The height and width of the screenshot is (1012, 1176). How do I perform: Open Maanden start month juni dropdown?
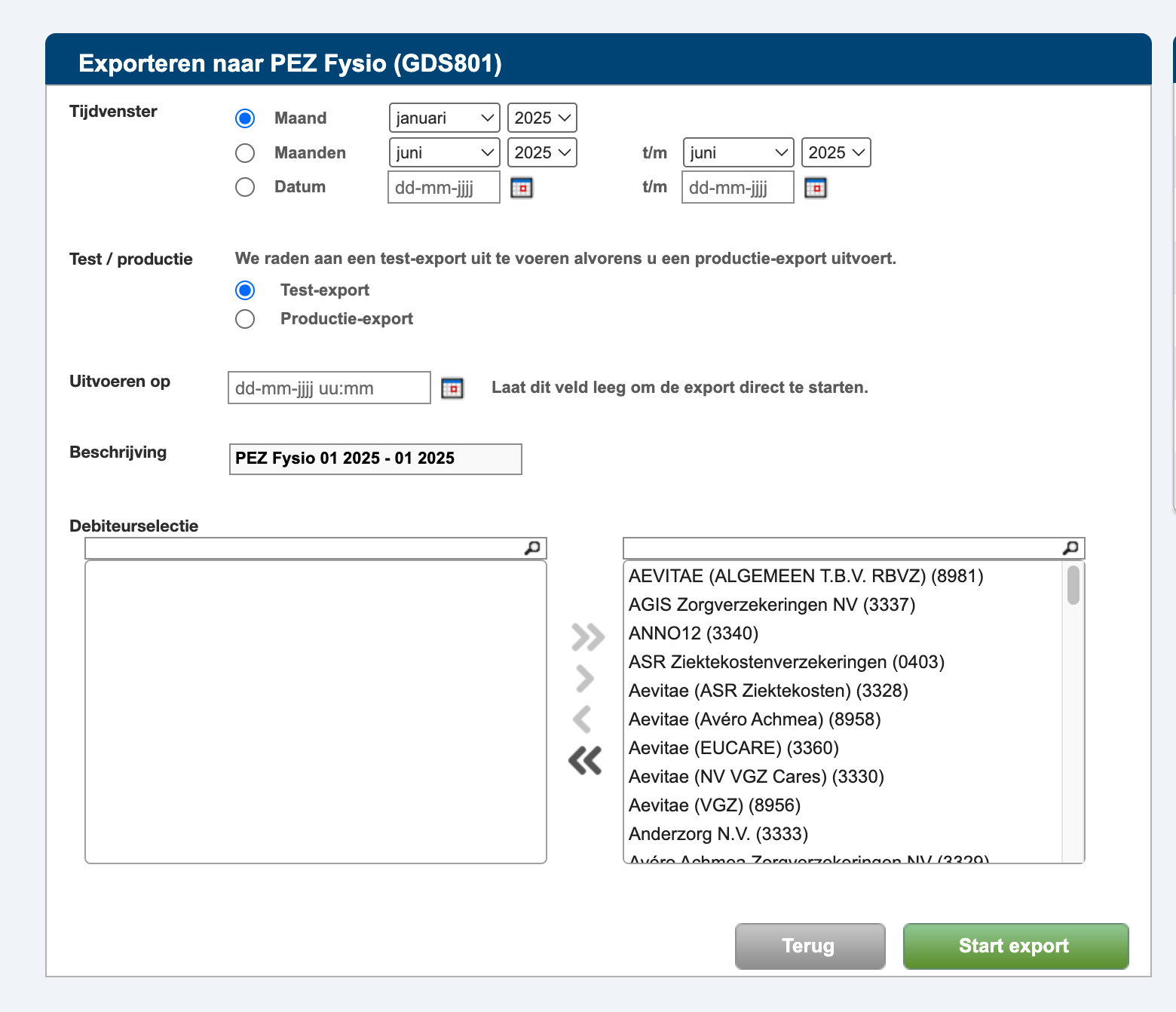coord(445,152)
